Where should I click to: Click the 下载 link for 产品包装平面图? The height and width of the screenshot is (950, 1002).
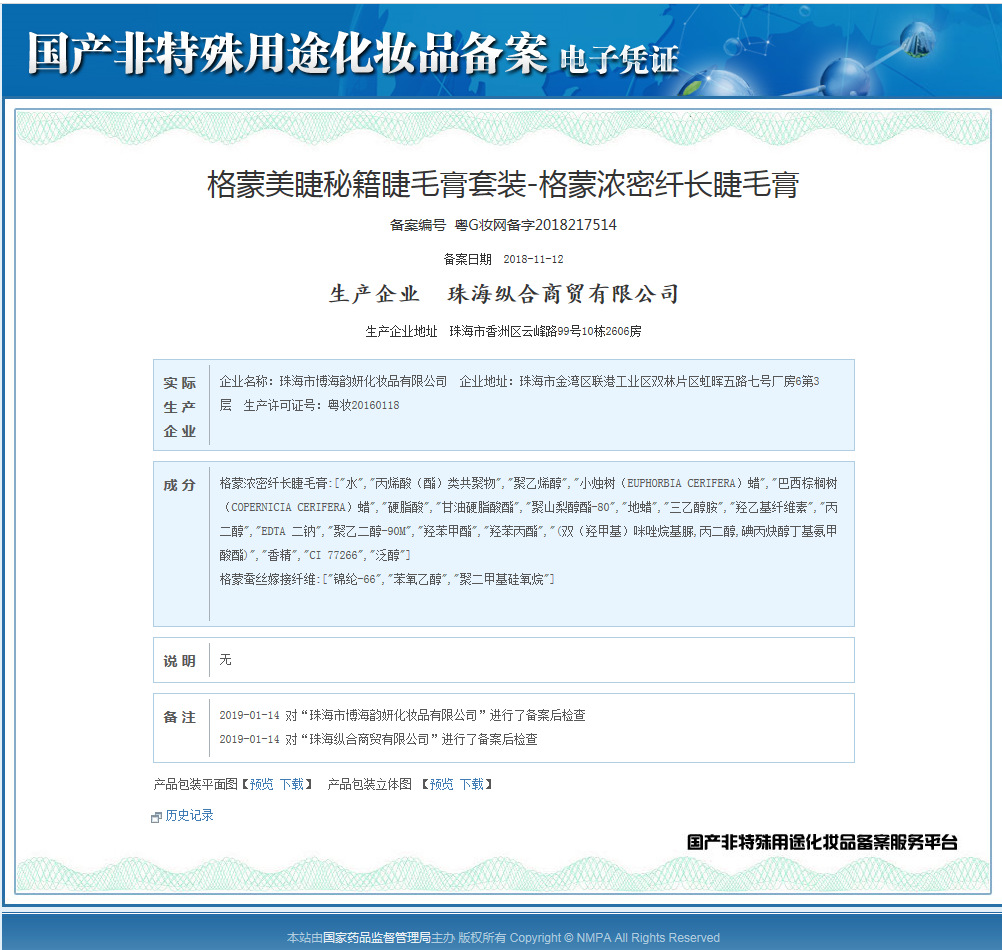click(x=292, y=784)
